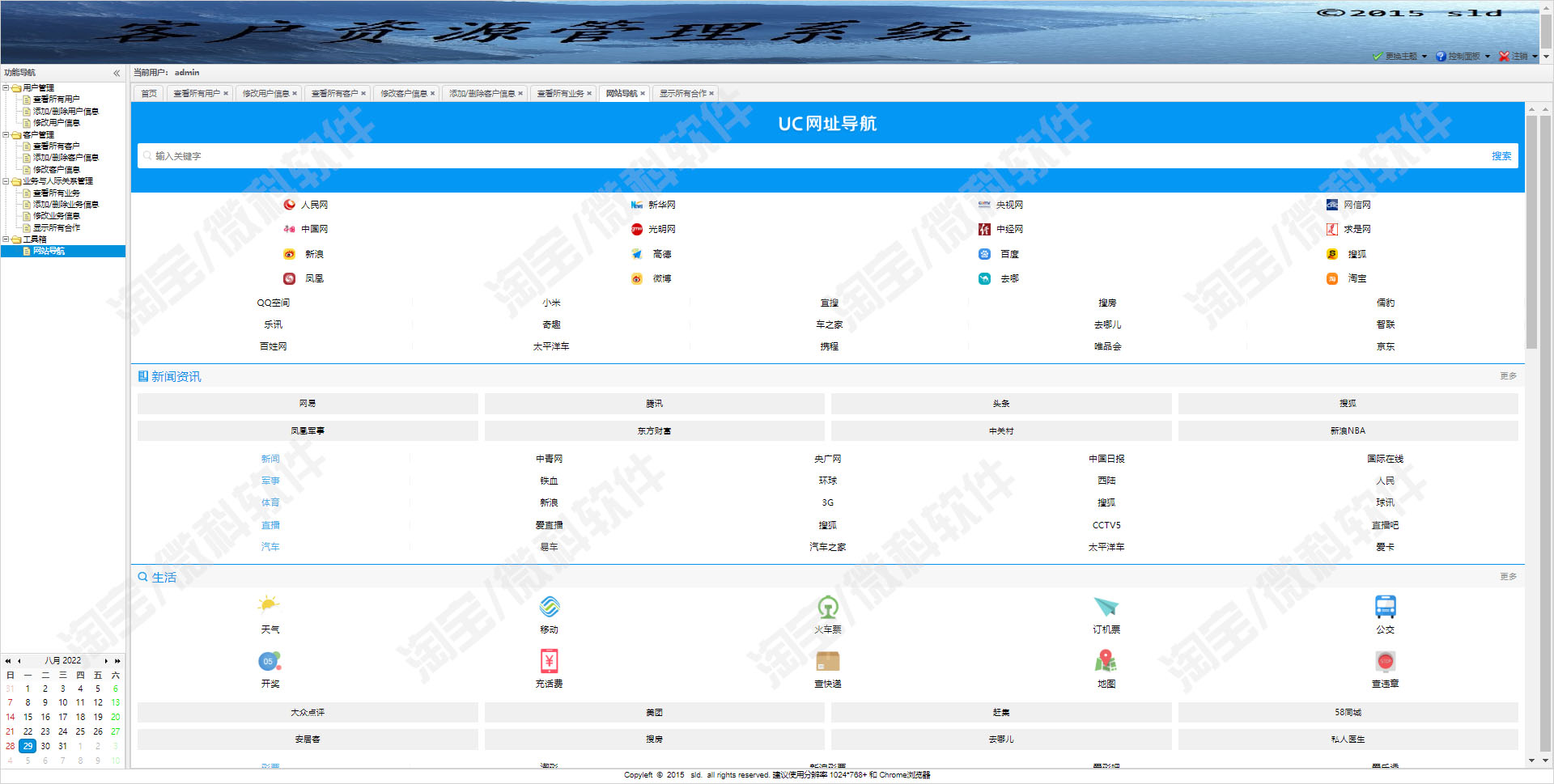The width and height of the screenshot is (1554, 784).
Task: Open 修改业务信息 in the tree
Action: (x=56, y=216)
